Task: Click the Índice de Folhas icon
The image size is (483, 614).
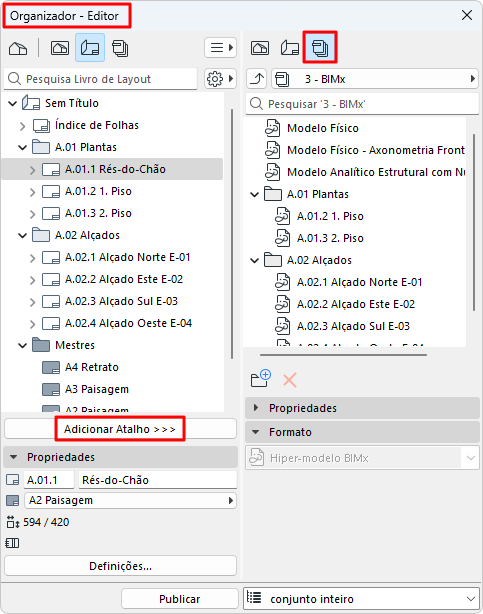Action: pyautogui.click(x=41, y=126)
